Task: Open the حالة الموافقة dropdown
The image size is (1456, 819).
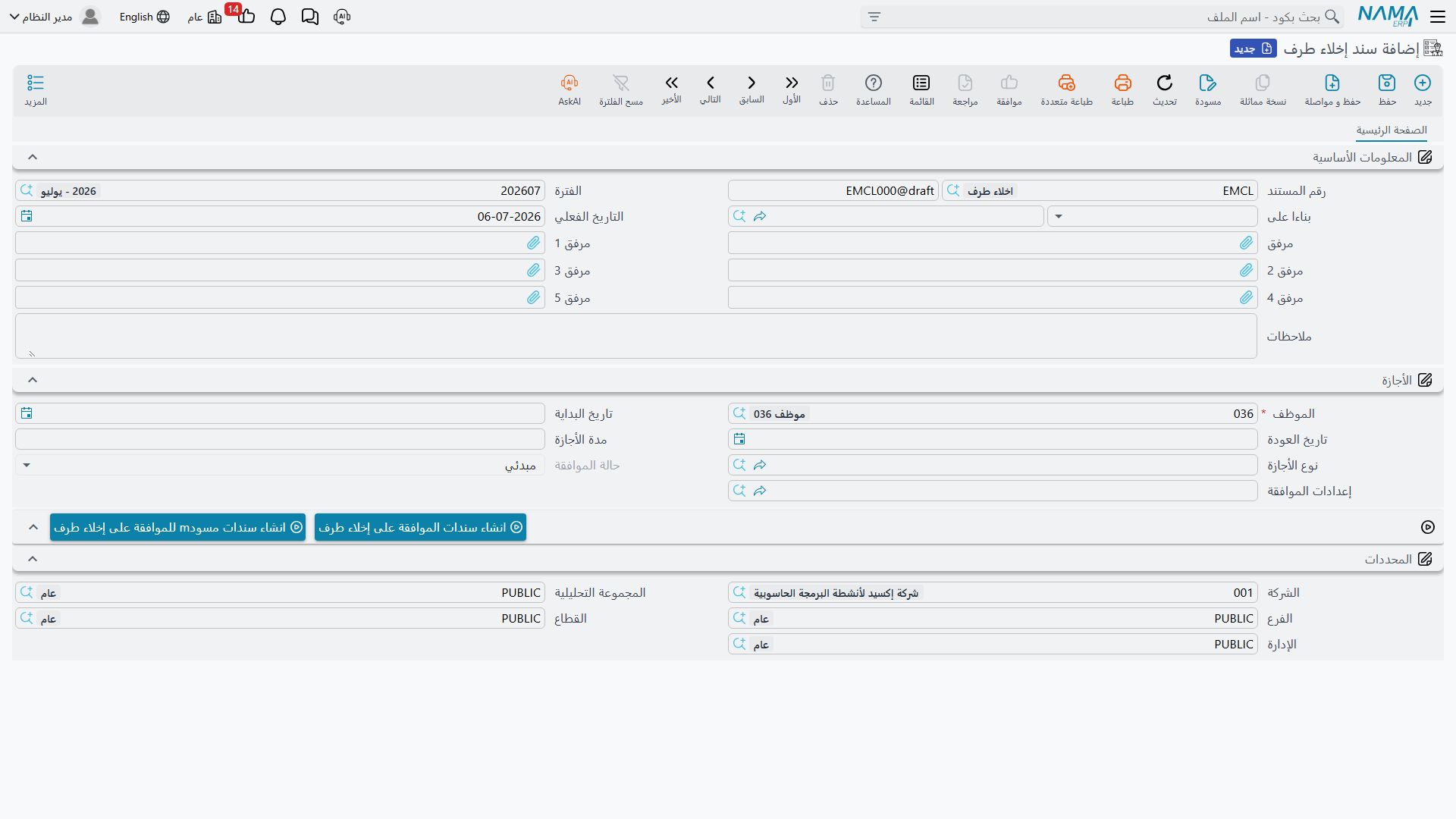Action: point(280,465)
